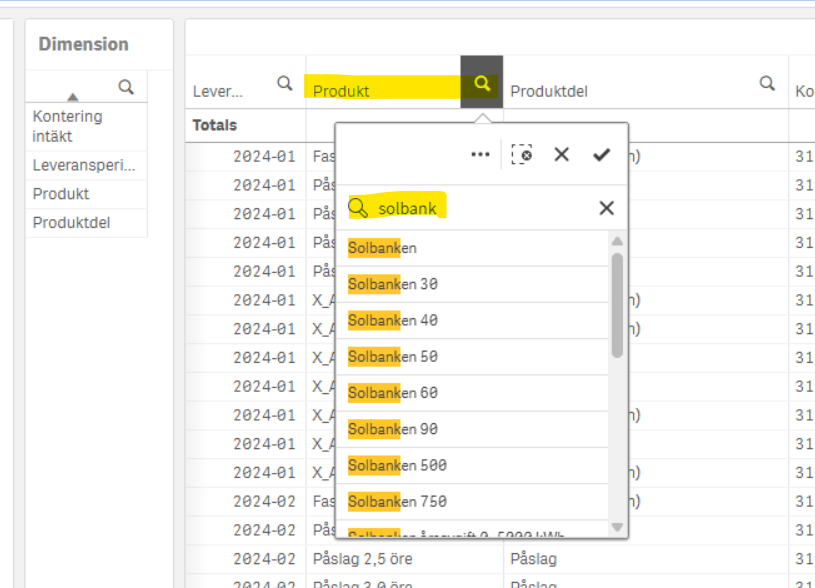Click the sort arrow in Dimension list
The height and width of the screenshot is (588, 815).
point(72,97)
